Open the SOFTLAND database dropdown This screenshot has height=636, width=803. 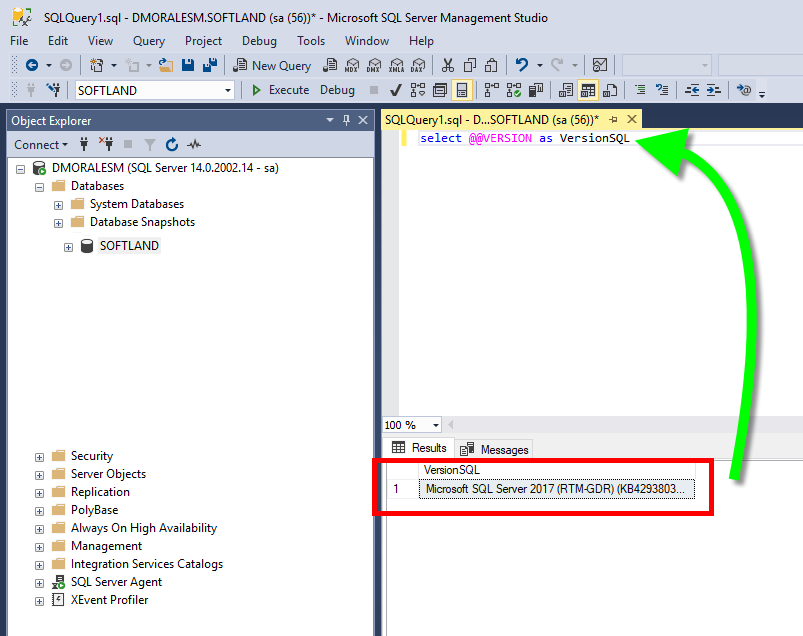tap(228, 91)
